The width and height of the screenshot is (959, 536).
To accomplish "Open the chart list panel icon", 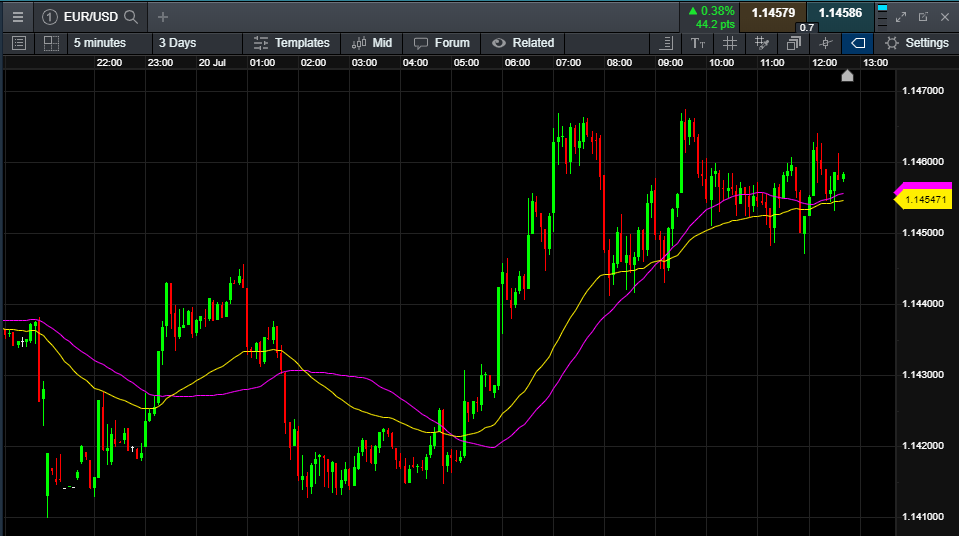I will (19, 43).
